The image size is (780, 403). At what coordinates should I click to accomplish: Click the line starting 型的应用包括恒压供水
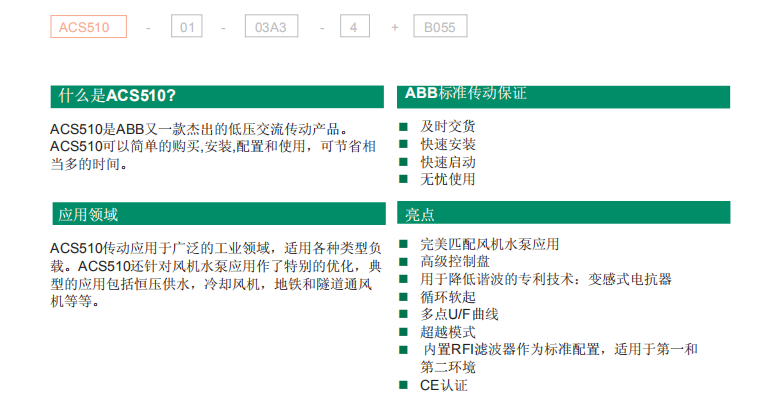pyautogui.click(x=211, y=284)
